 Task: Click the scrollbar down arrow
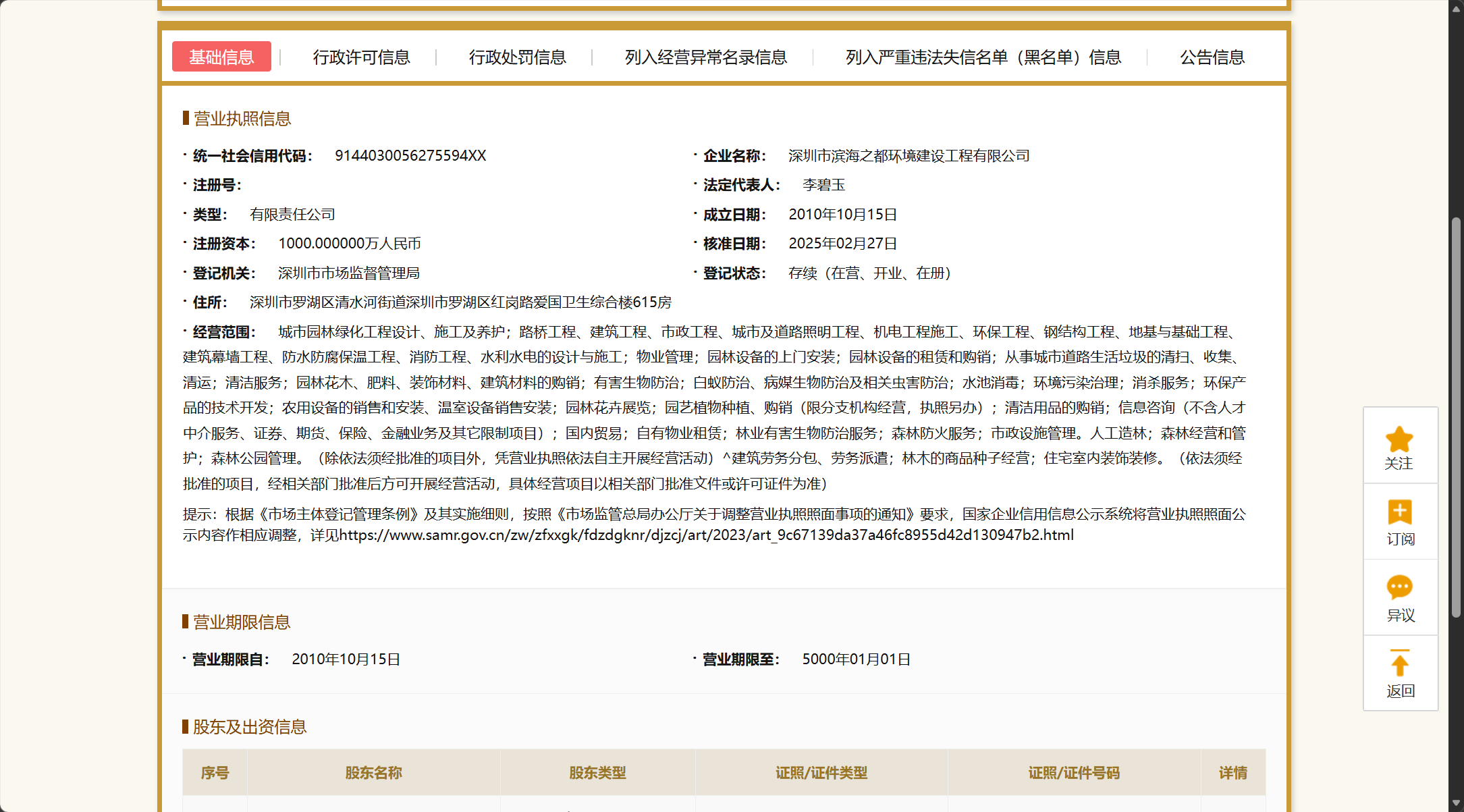coord(1456,803)
